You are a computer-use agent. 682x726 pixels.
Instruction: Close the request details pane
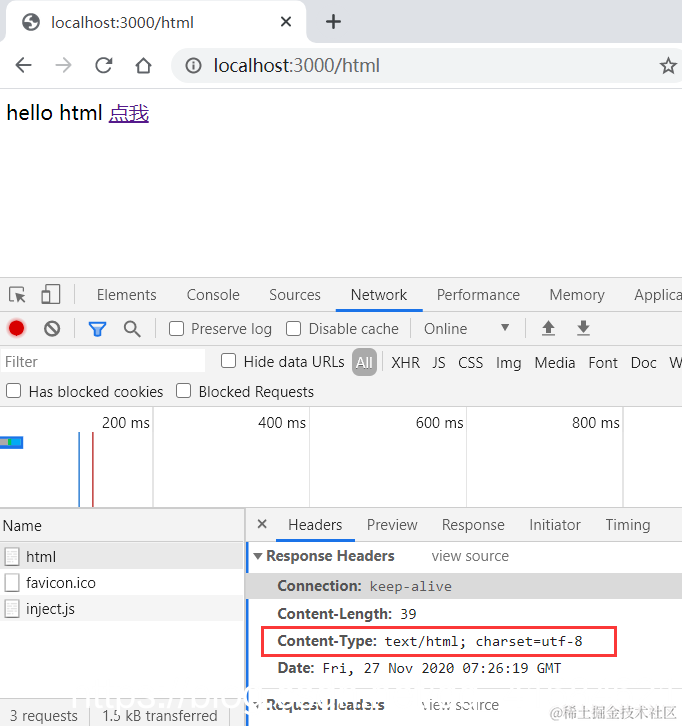[x=262, y=524]
